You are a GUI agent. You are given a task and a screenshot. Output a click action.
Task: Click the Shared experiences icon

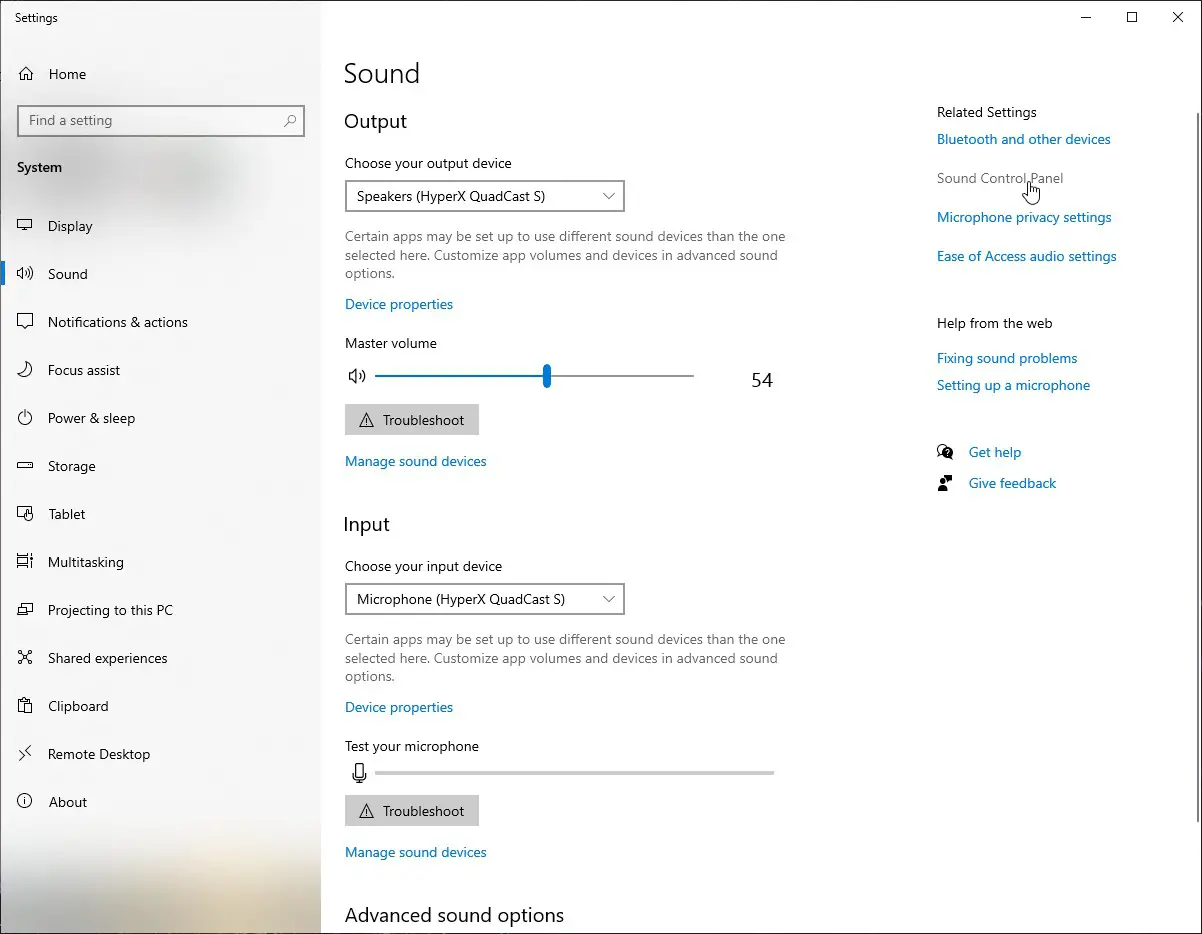click(x=26, y=658)
